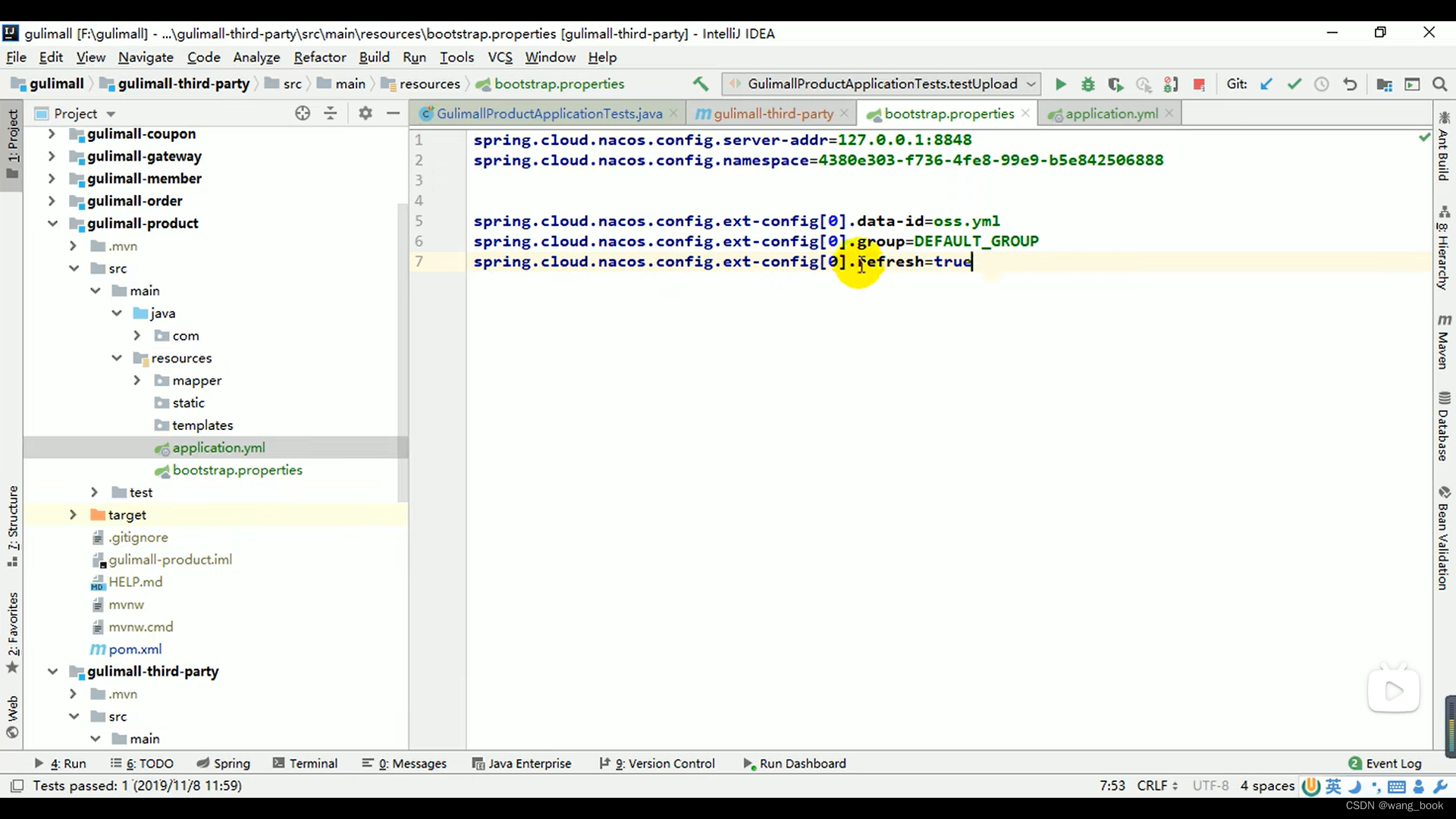This screenshot has width=1456, height=819.
Task: Open the Event Log
Action: tap(1385, 764)
